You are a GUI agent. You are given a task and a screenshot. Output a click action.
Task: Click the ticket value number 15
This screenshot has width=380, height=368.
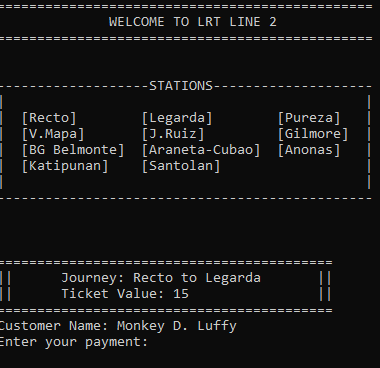[x=181, y=294]
